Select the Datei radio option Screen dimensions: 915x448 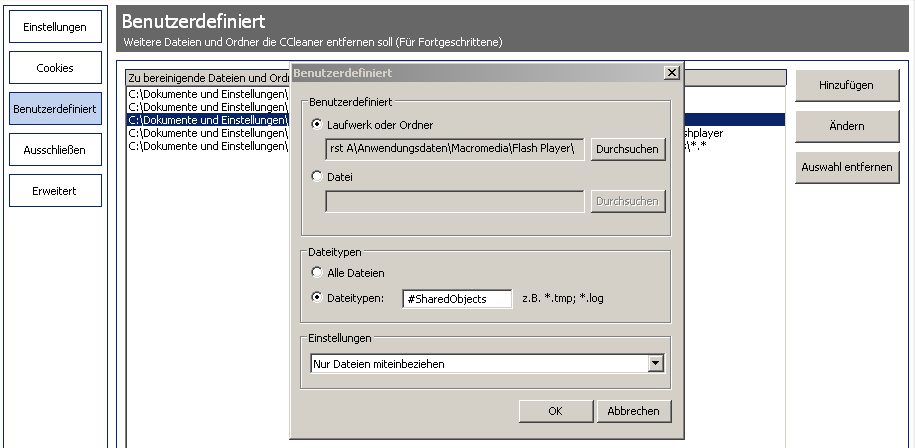(x=317, y=177)
